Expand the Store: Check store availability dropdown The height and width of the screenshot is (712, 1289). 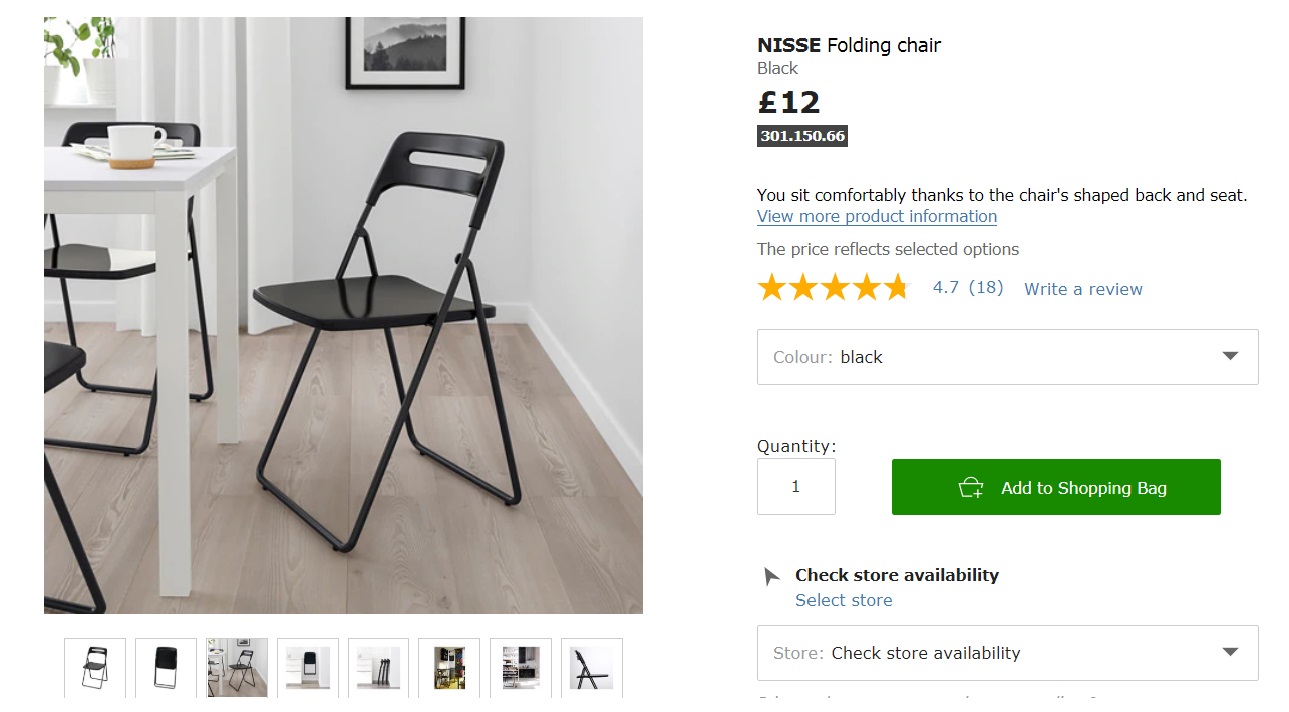pyautogui.click(x=1007, y=653)
